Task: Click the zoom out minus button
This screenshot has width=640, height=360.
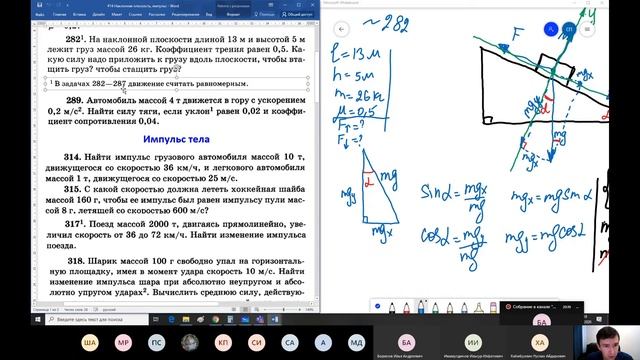Action: [x=265, y=309]
